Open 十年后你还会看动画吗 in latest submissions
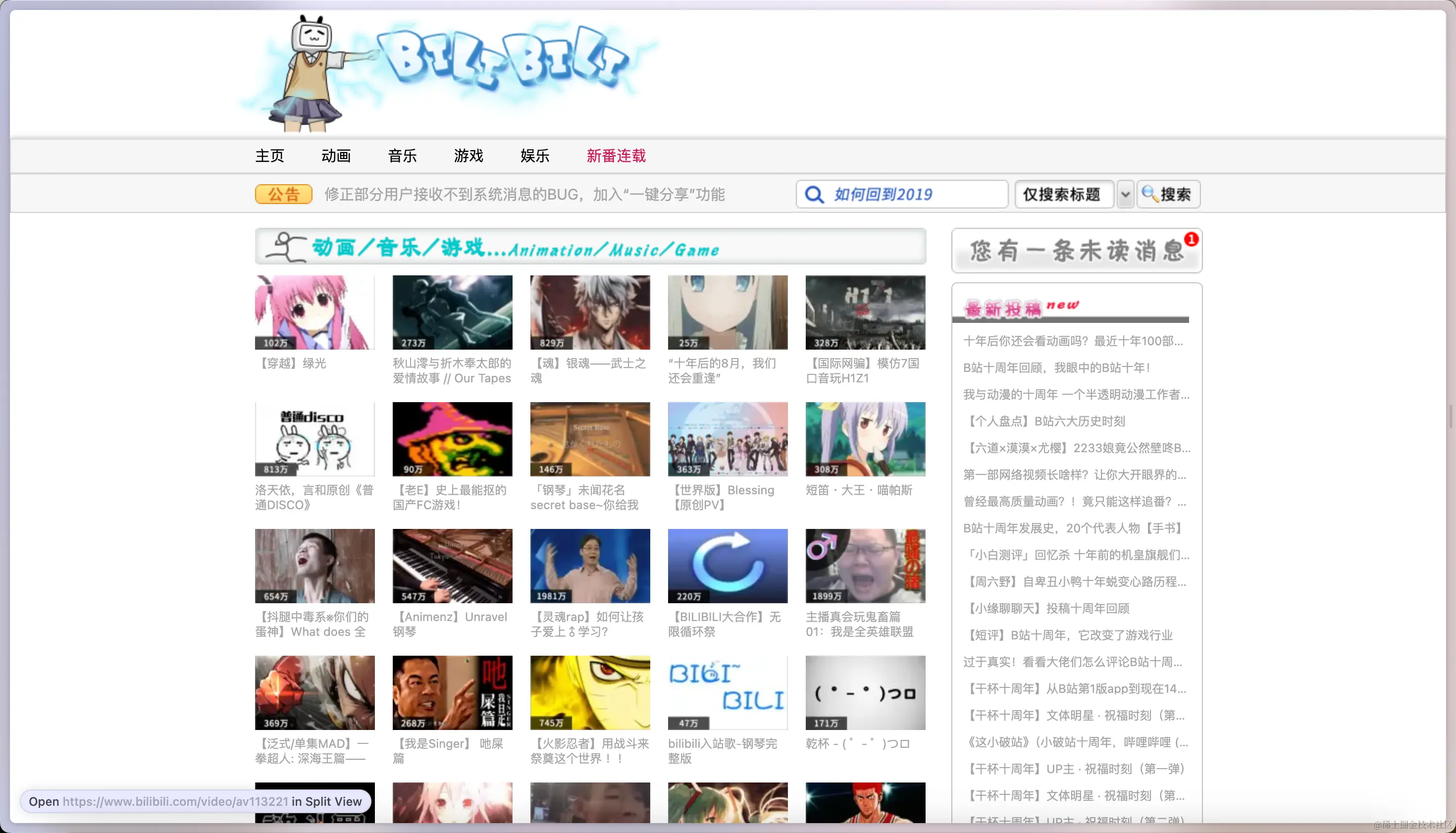 (1073, 341)
